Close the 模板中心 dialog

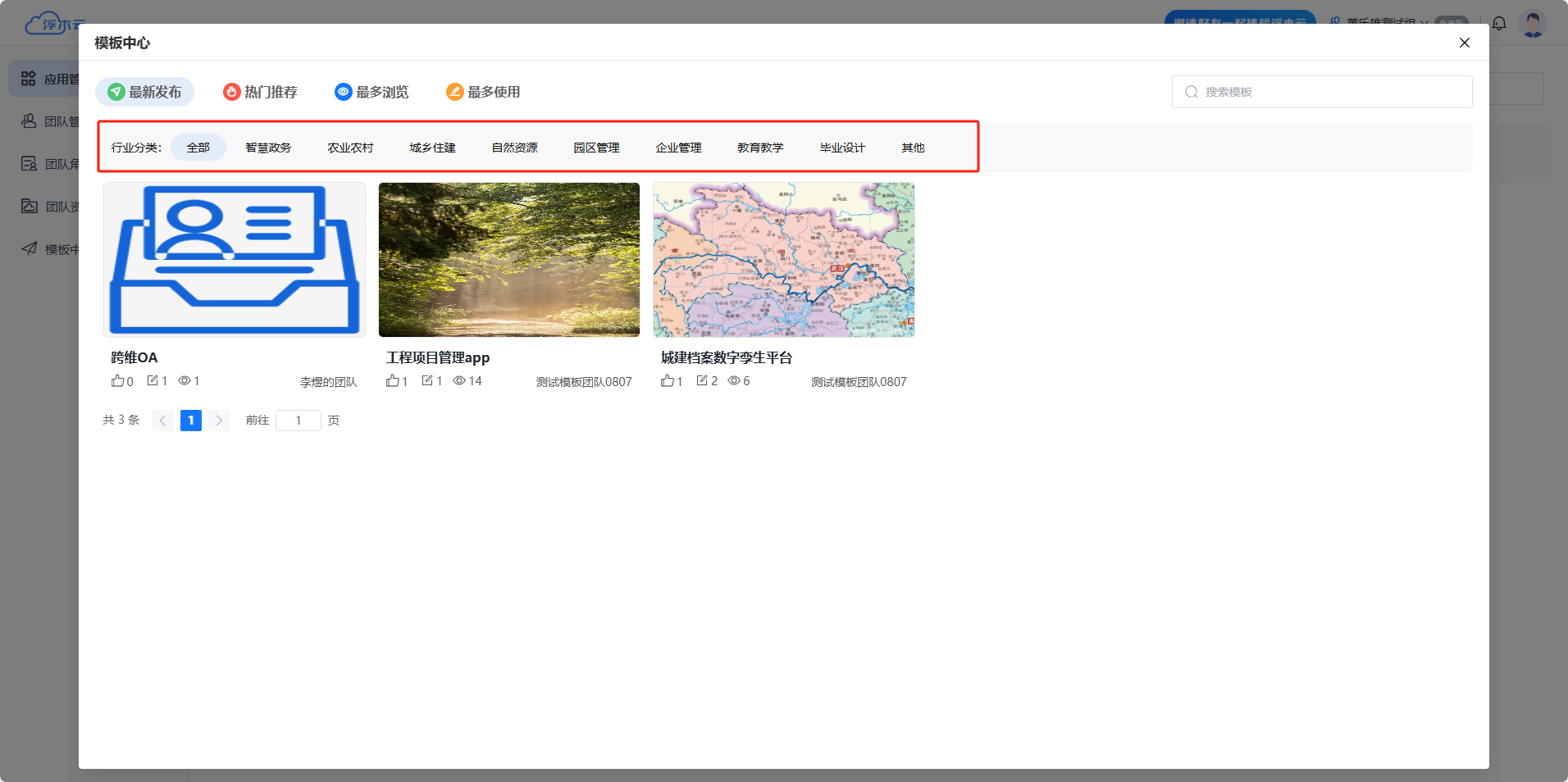(1464, 43)
